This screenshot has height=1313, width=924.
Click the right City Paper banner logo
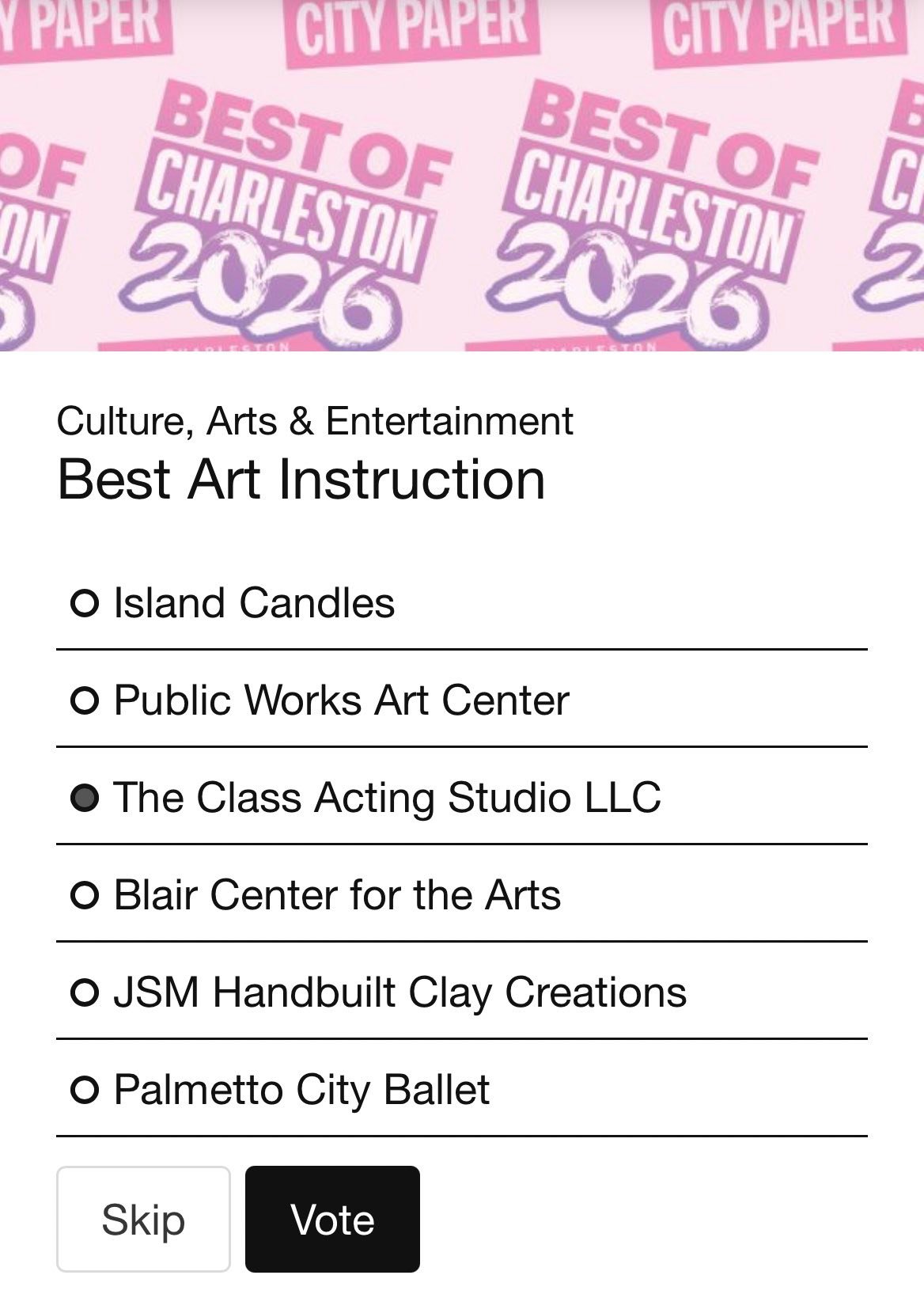(x=779, y=32)
